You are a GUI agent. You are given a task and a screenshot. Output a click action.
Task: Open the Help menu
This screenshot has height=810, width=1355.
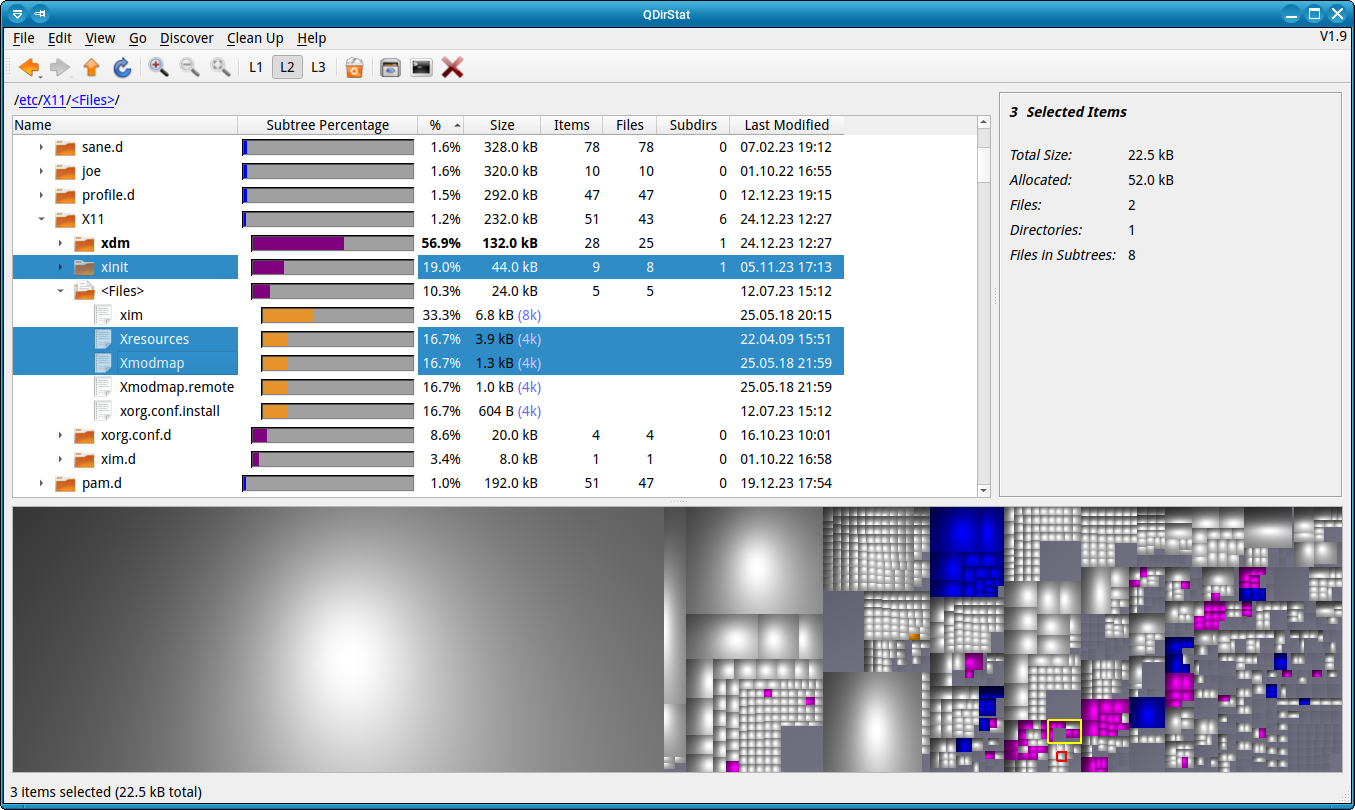pos(312,38)
